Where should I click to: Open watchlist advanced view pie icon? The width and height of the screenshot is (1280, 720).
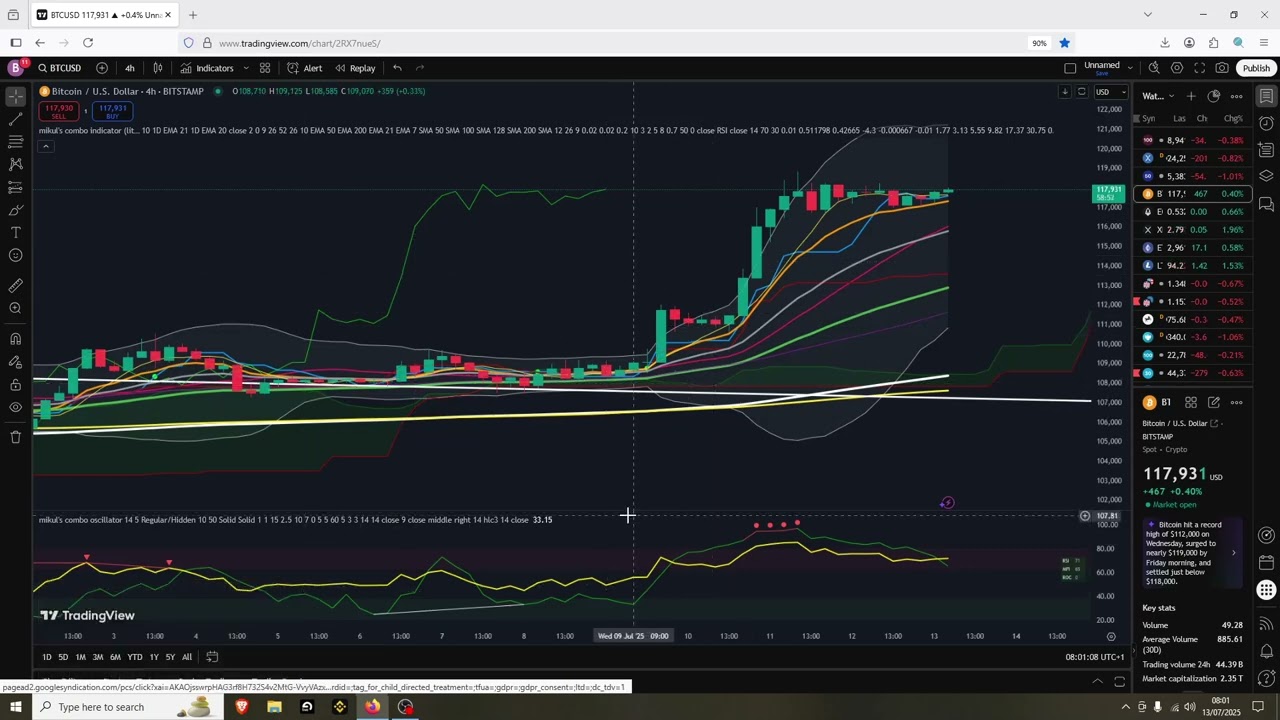1213,96
